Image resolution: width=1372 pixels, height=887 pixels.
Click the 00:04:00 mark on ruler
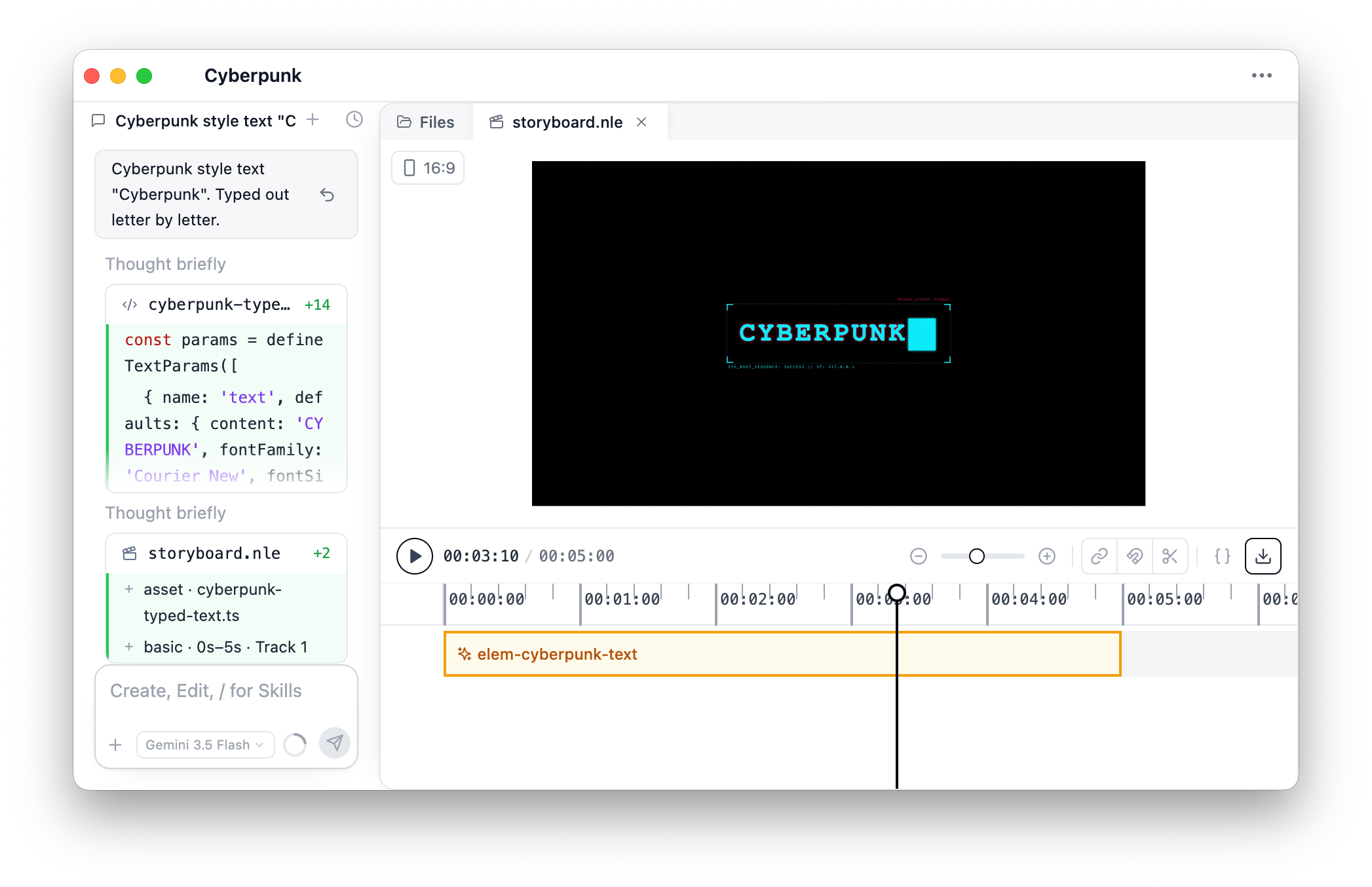[x=1029, y=599]
